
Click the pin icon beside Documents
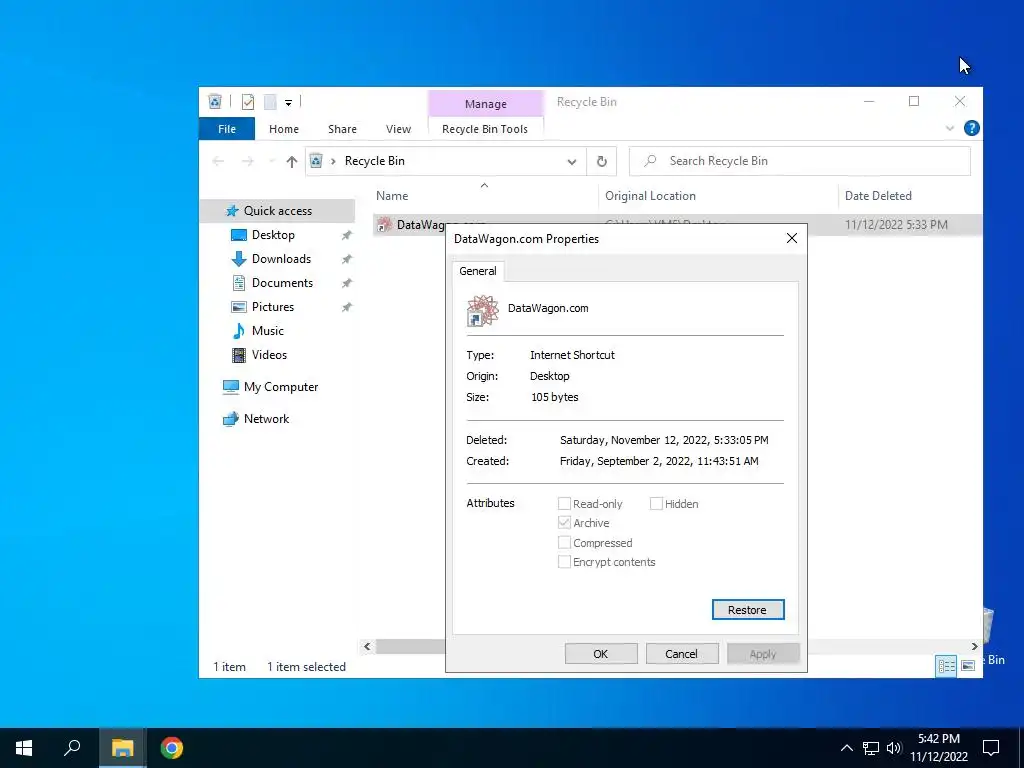(x=347, y=283)
